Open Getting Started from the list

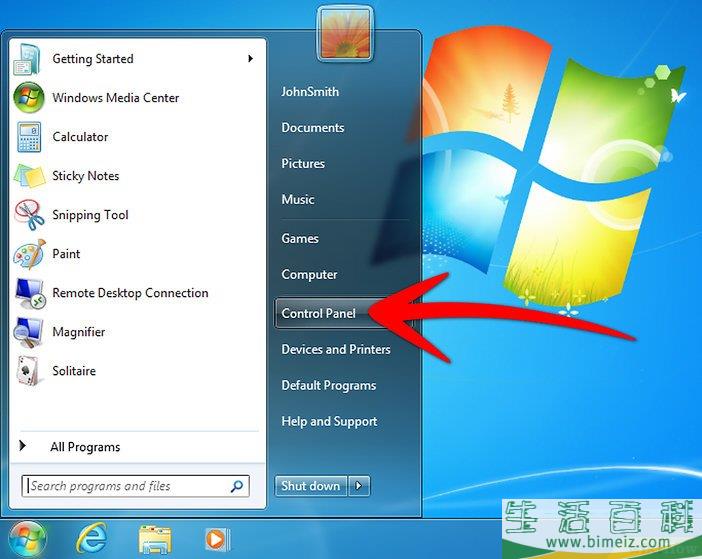(93, 59)
